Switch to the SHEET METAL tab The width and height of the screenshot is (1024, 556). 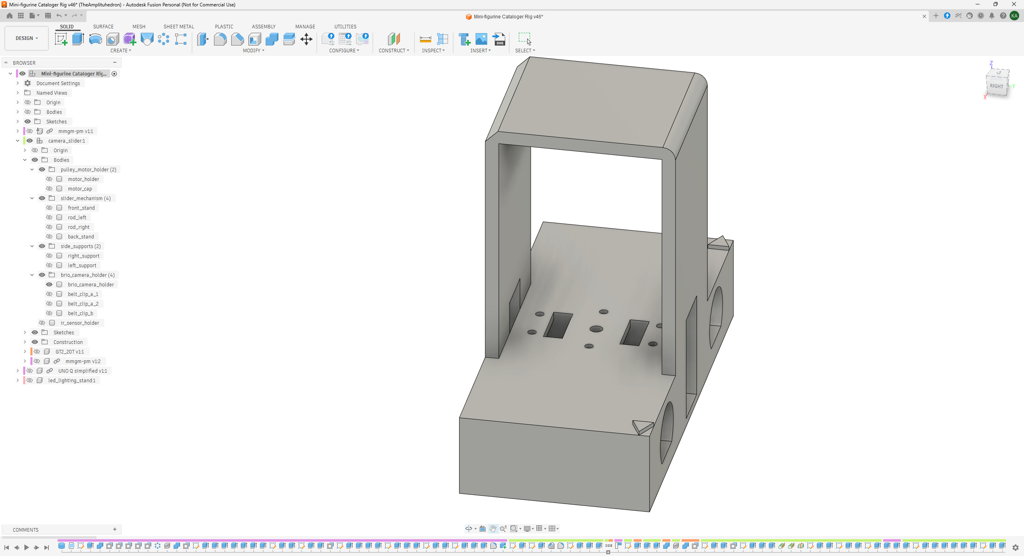point(178,27)
